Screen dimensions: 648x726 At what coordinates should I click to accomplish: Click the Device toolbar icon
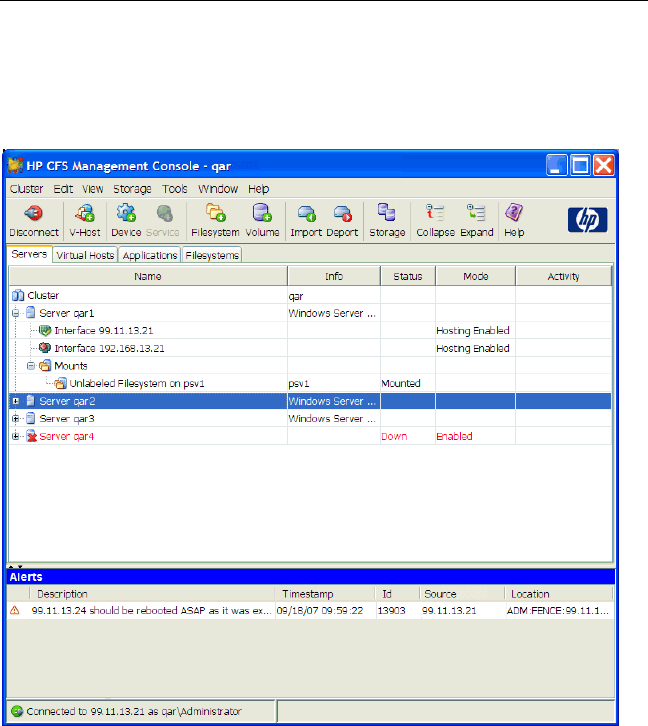[x=126, y=213]
